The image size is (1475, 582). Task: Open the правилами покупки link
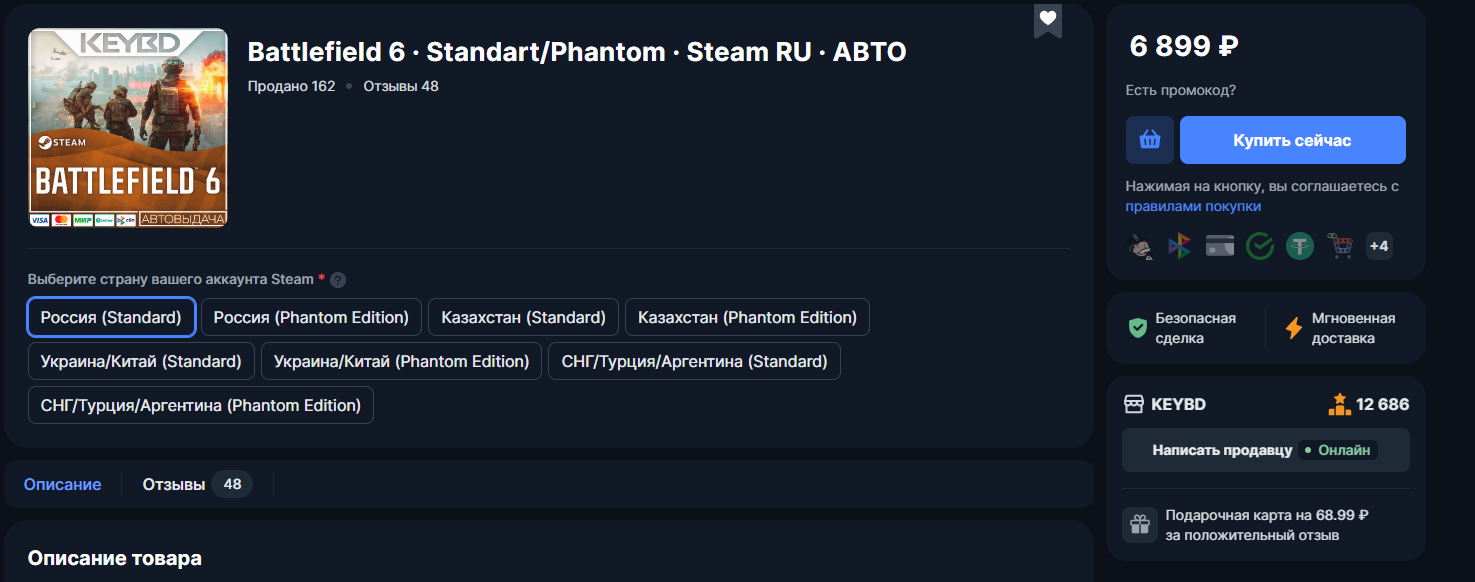1193,206
